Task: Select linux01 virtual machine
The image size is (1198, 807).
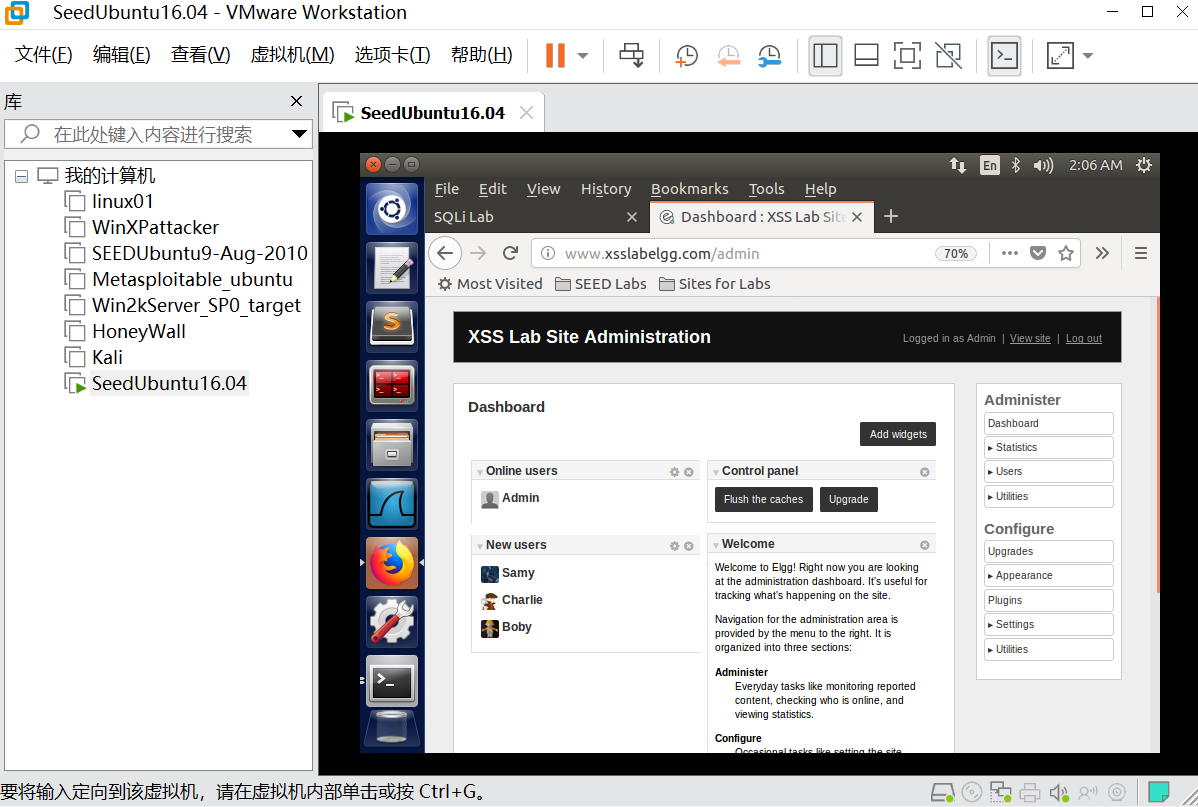Action: (122, 202)
